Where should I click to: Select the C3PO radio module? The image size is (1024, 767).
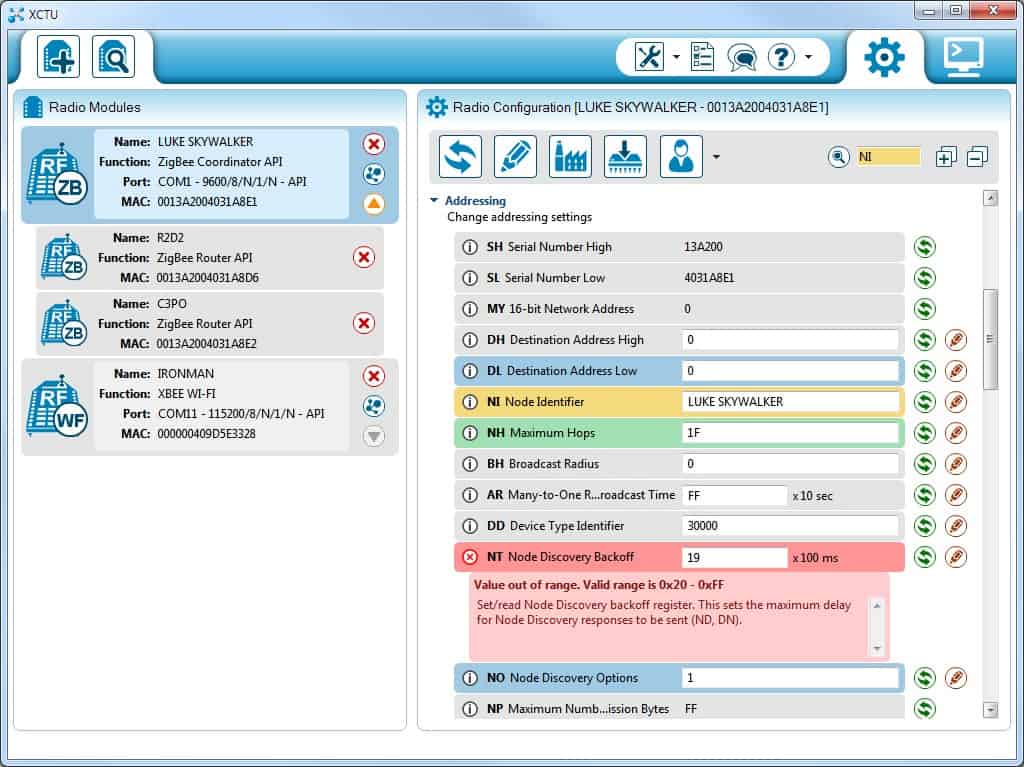point(210,323)
